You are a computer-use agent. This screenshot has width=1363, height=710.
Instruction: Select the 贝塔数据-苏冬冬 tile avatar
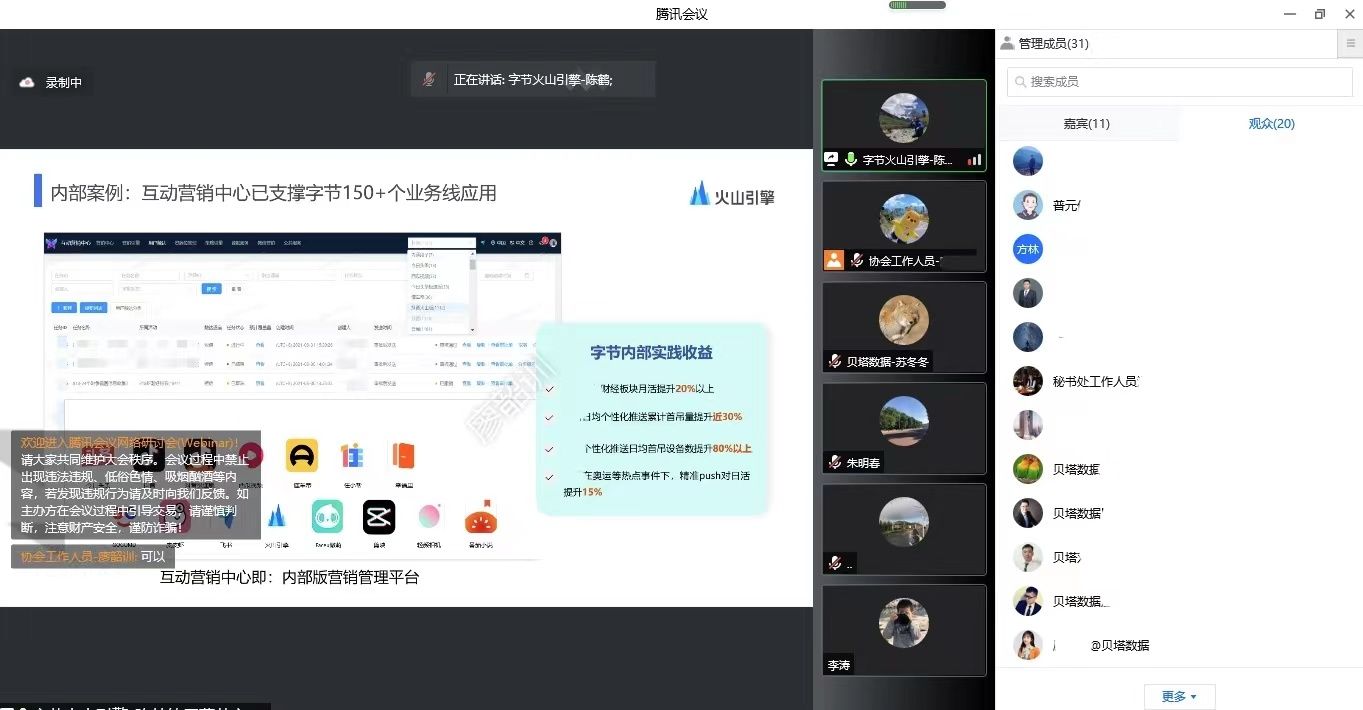point(904,321)
